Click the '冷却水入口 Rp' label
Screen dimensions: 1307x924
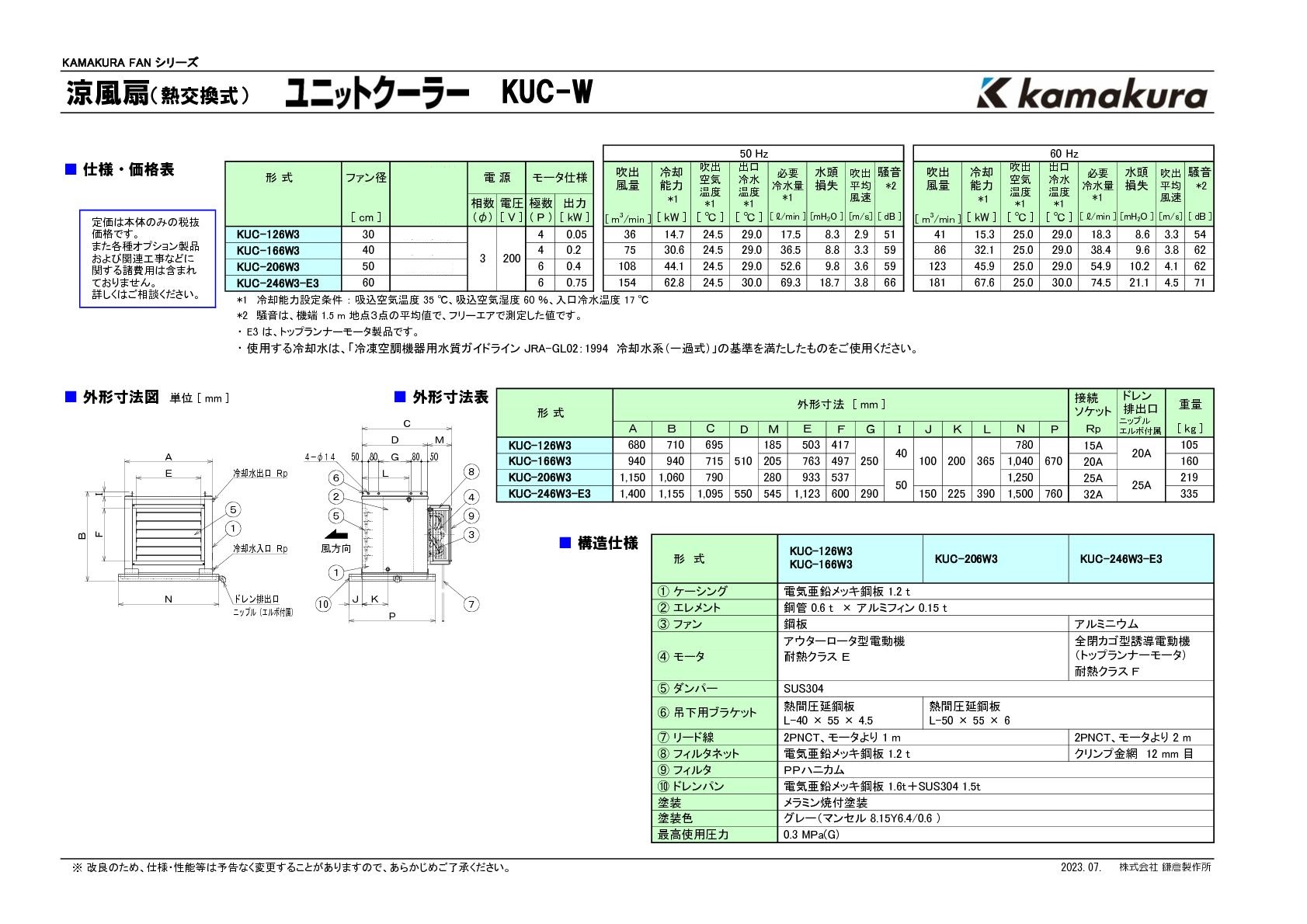(x=260, y=549)
